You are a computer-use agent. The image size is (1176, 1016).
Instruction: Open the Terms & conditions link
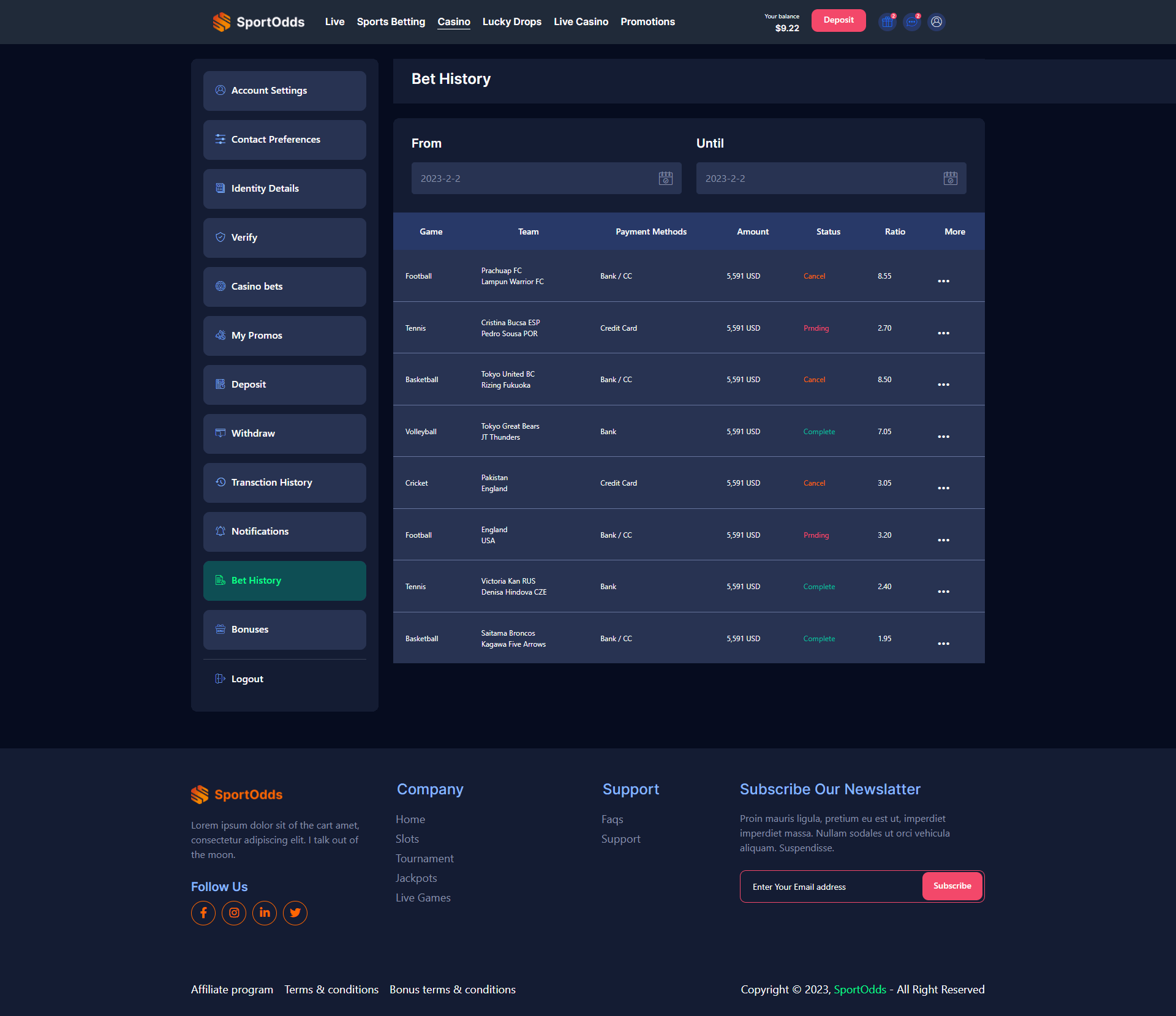pos(331,990)
